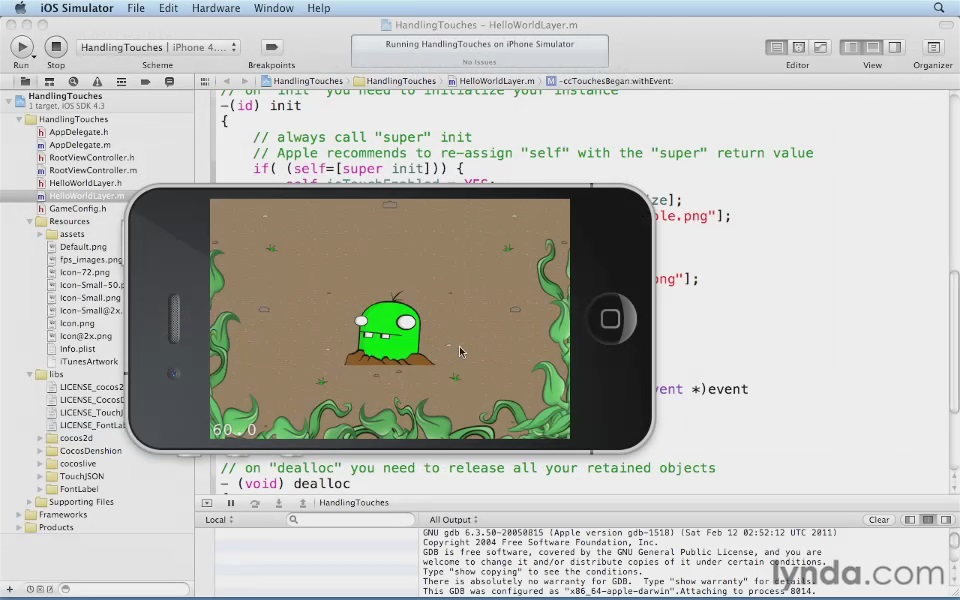960x600 pixels.
Task: Click HelloWorldLayer.m in the jump bar
Action: point(491,81)
